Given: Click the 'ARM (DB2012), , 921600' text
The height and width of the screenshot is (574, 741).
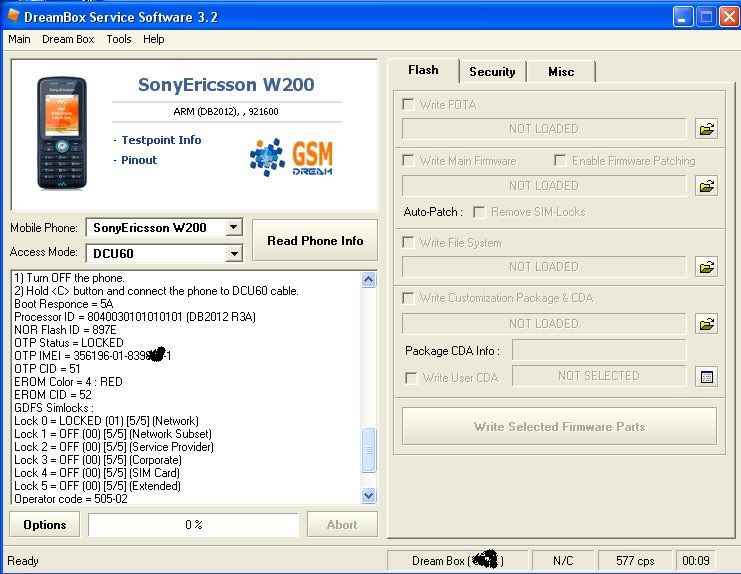Looking at the screenshot, I should (x=226, y=112).
